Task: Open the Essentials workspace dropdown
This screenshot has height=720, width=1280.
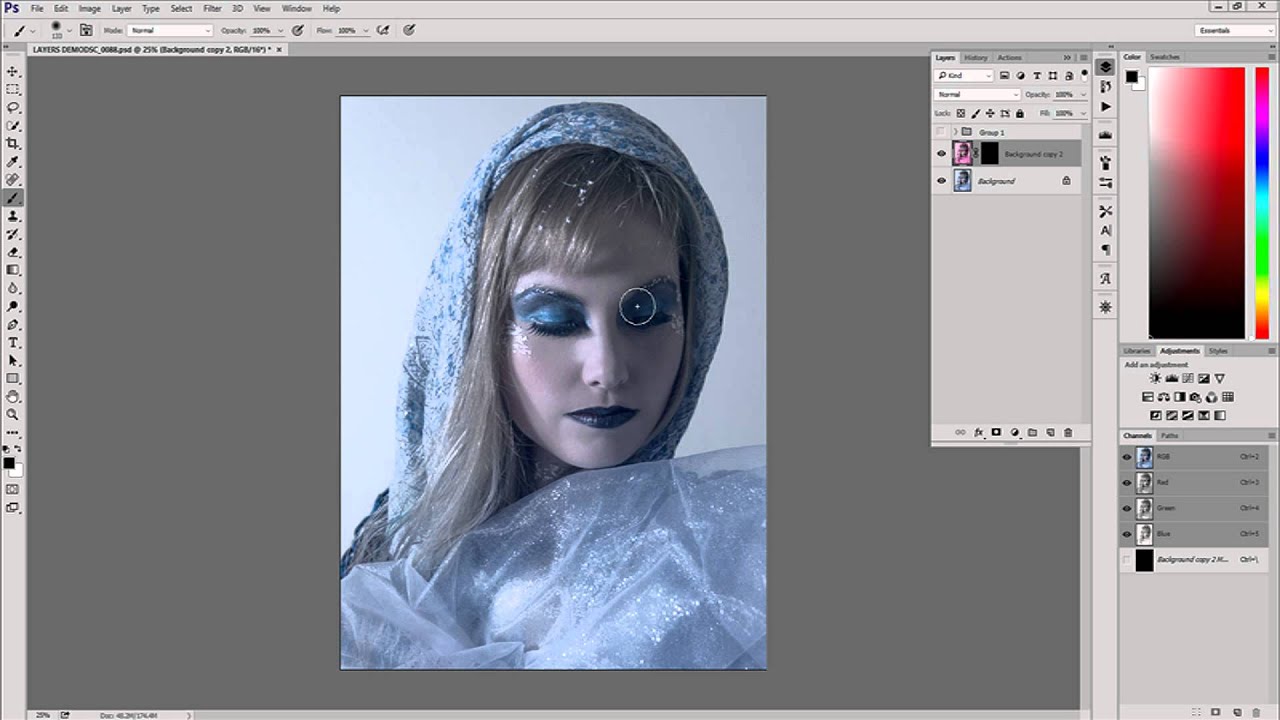Action: [x=1234, y=30]
